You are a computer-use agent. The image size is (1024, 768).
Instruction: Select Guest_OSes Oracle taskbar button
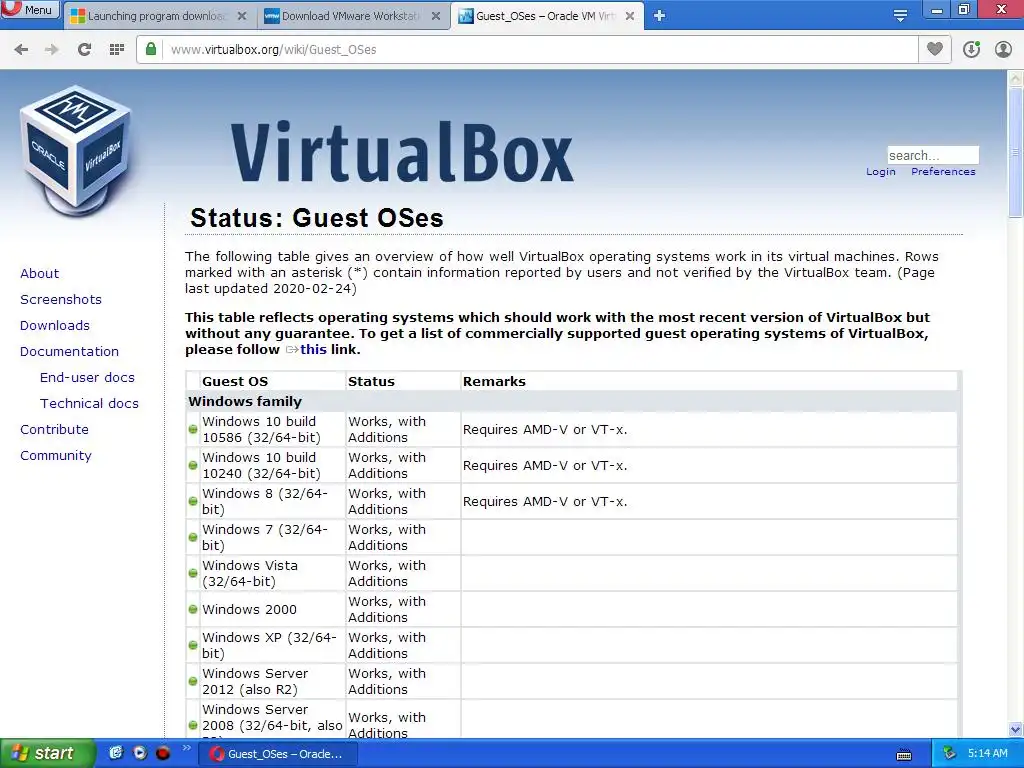coord(278,754)
